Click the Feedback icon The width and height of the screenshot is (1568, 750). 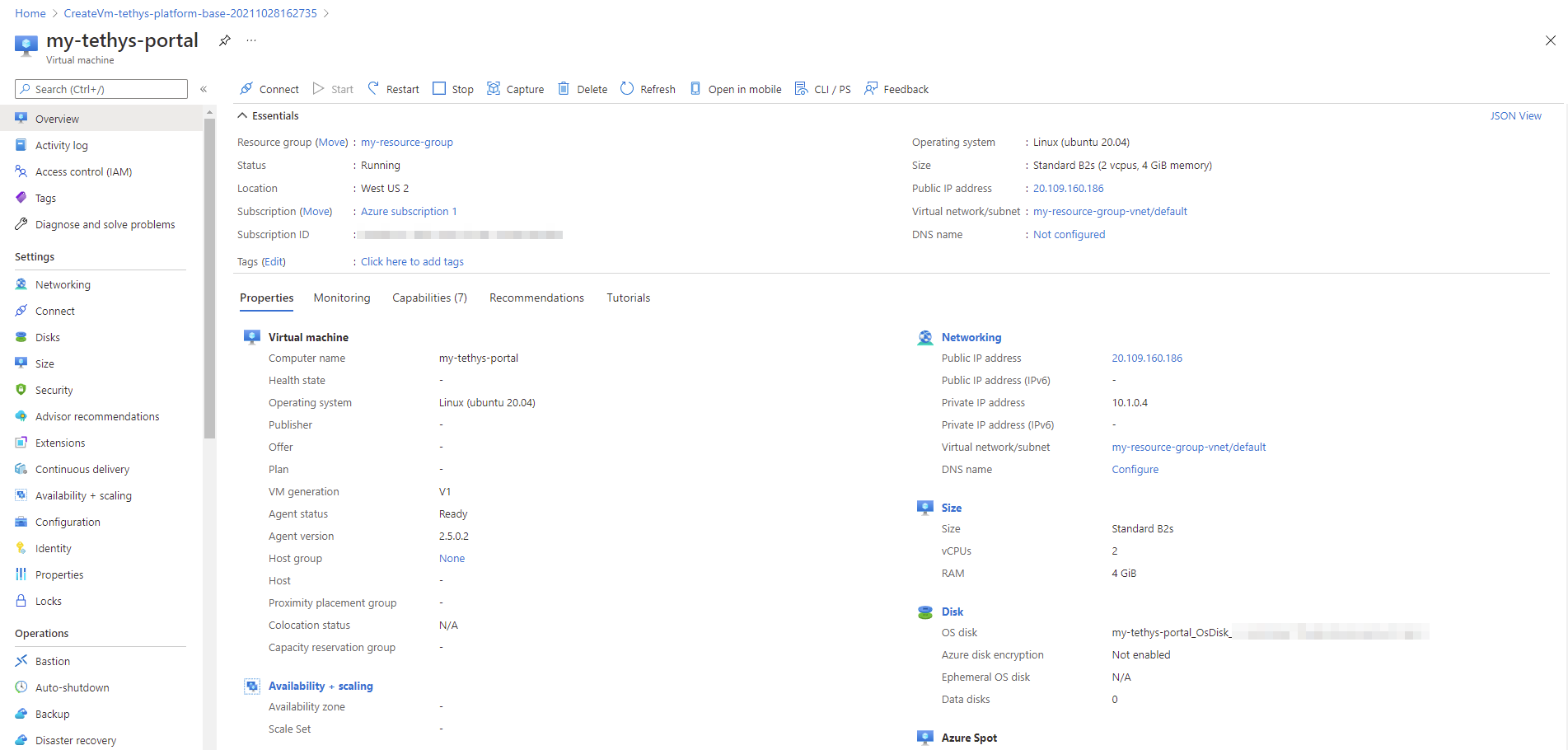coord(871,88)
